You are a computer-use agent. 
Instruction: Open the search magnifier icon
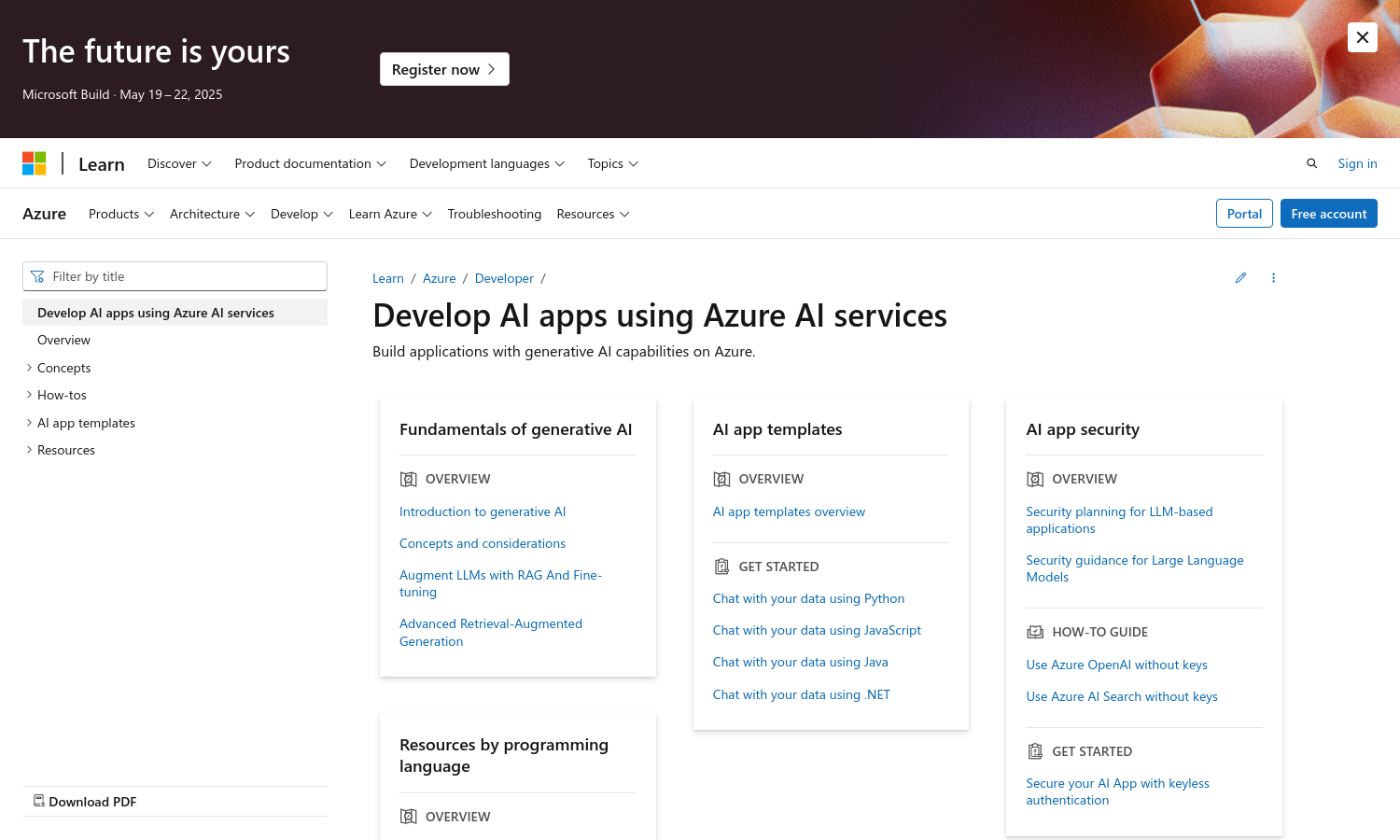pyautogui.click(x=1311, y=162)
